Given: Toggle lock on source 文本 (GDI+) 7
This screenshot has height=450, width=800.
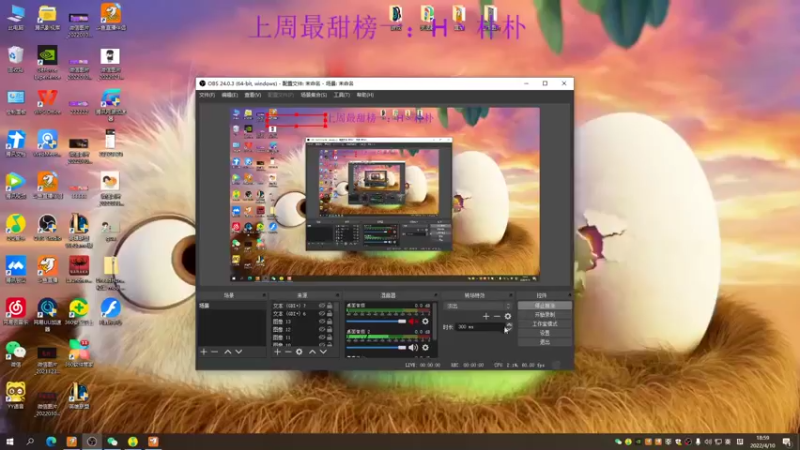Looking at the screenshot, I should coord(330,306).
